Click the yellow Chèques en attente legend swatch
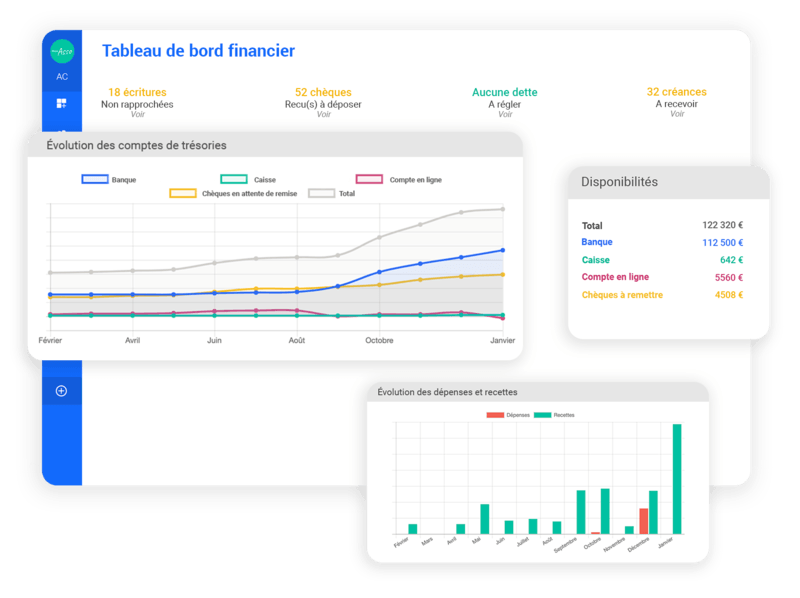Image resolution: width=800 pixels, height=598 pixels. coord(183,193)
